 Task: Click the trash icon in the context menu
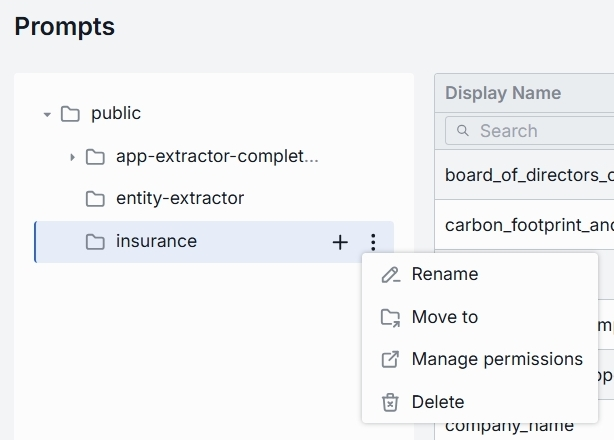click(390, 402)
